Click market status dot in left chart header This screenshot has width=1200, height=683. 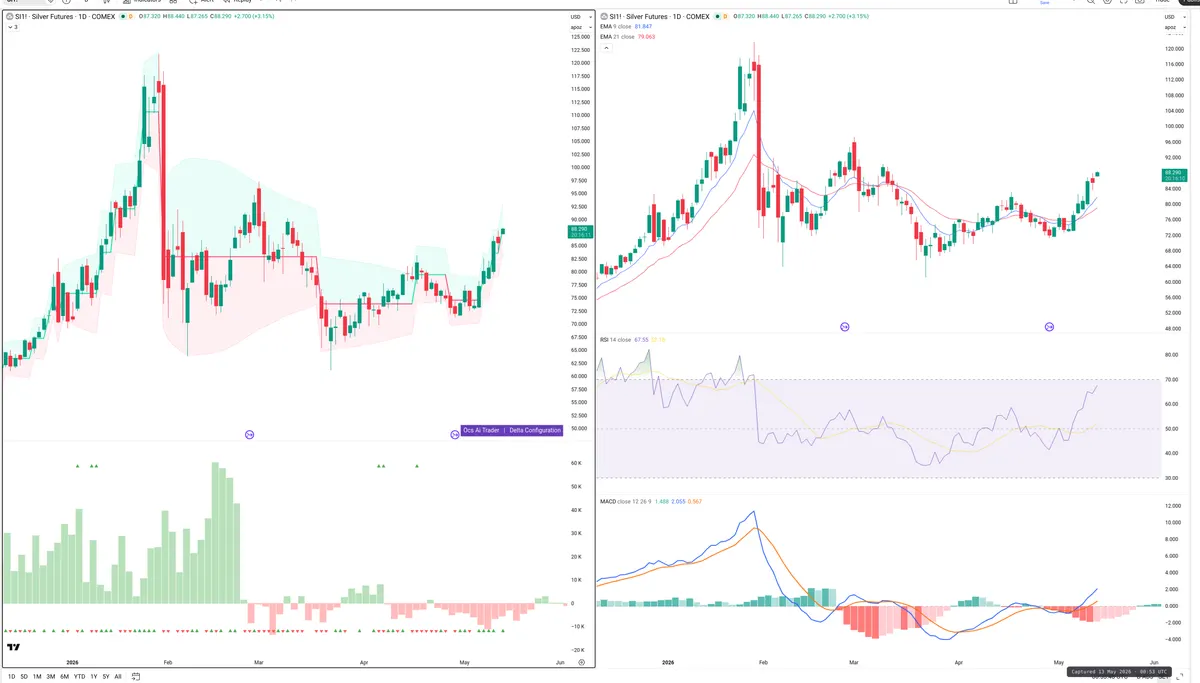click(x=124, y=17)
